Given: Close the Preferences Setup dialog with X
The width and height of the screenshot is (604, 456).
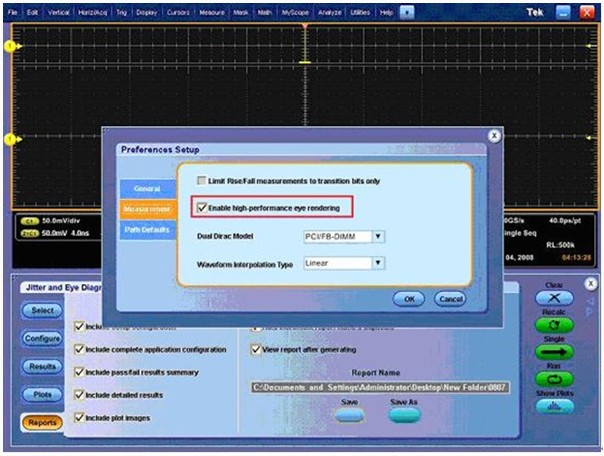Looking at the screenshot, I should pos(493,135).
